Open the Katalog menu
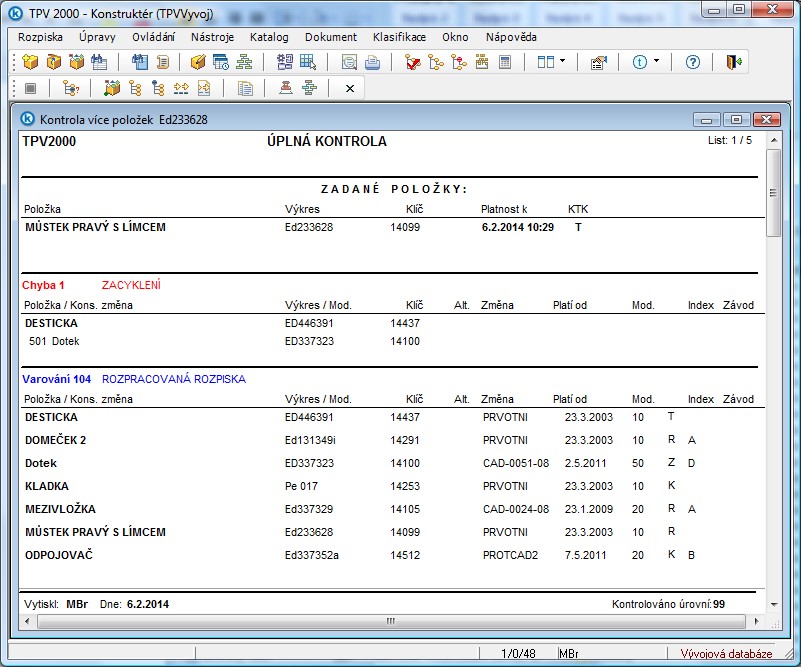801x667 pixels. [269, 37]
